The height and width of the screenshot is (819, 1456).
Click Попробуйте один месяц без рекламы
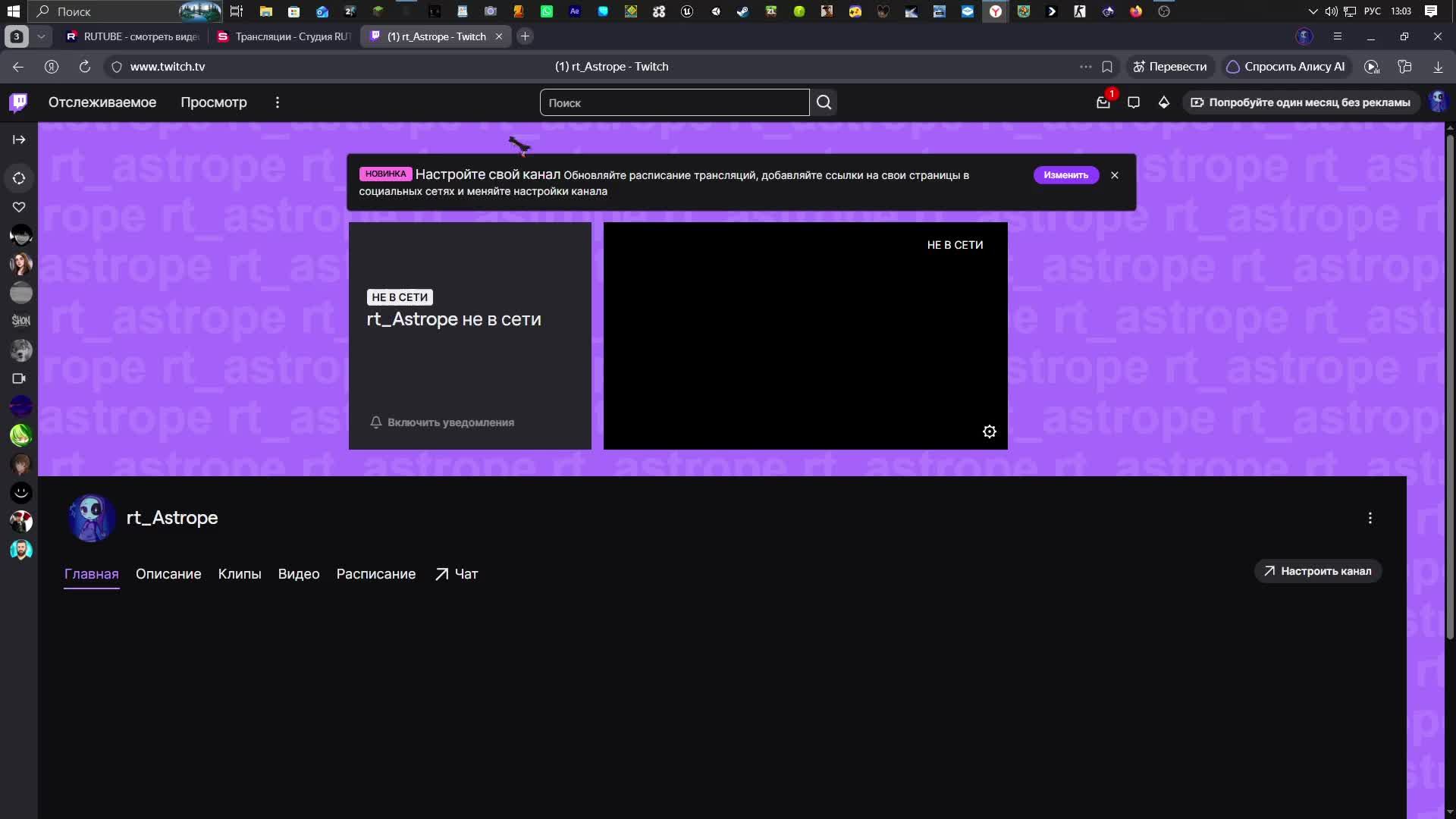[x=1301, y=102]
